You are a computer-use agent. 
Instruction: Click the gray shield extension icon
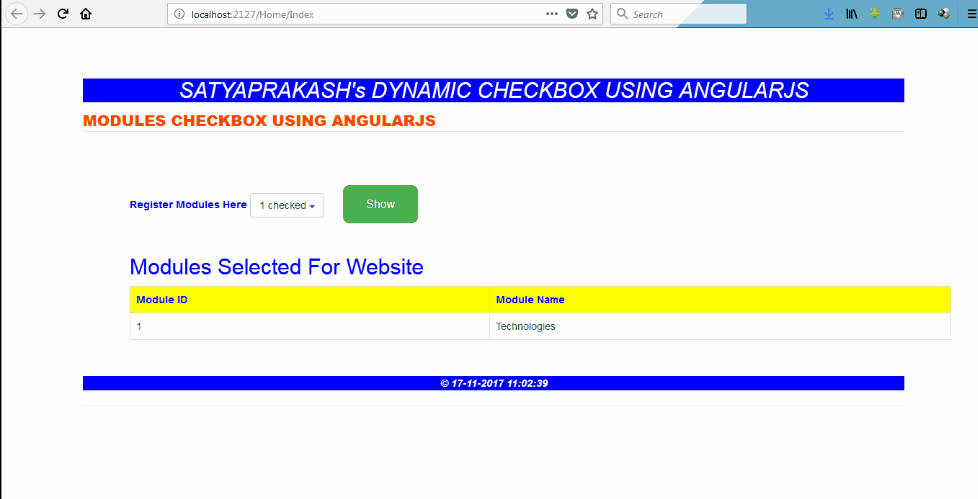(x=898, y=14)
